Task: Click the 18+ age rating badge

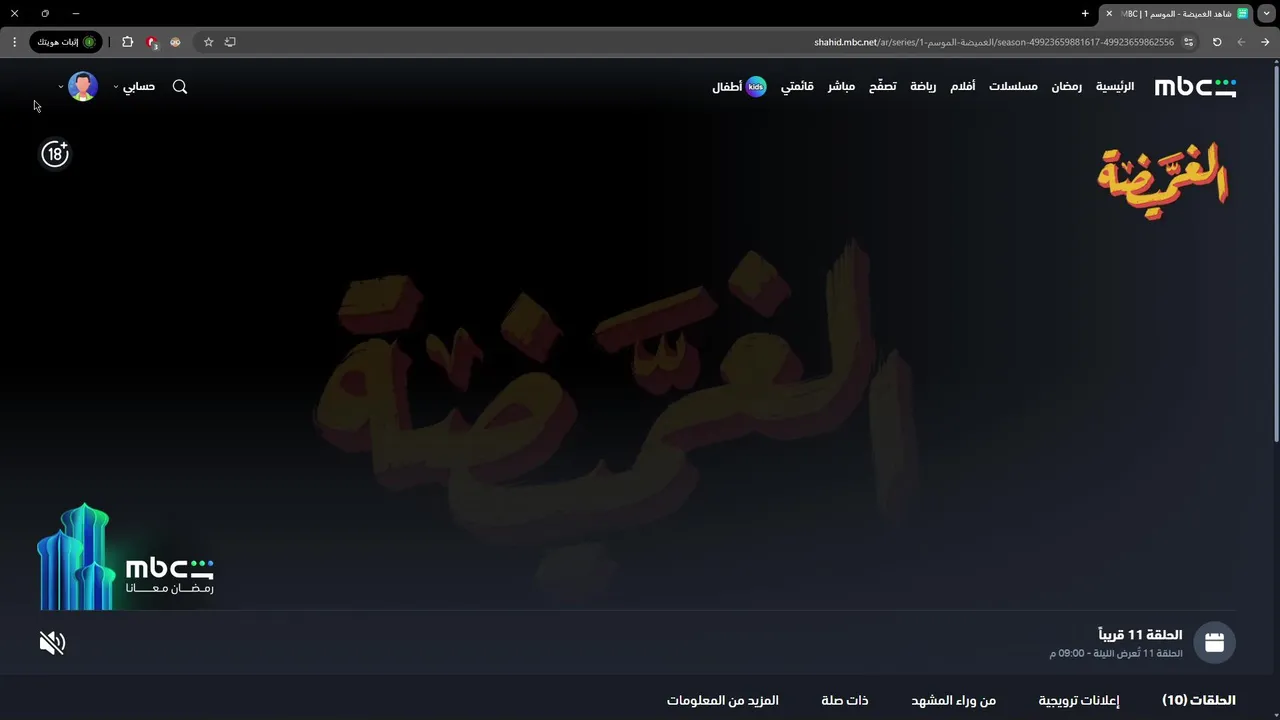Action: 55,154
